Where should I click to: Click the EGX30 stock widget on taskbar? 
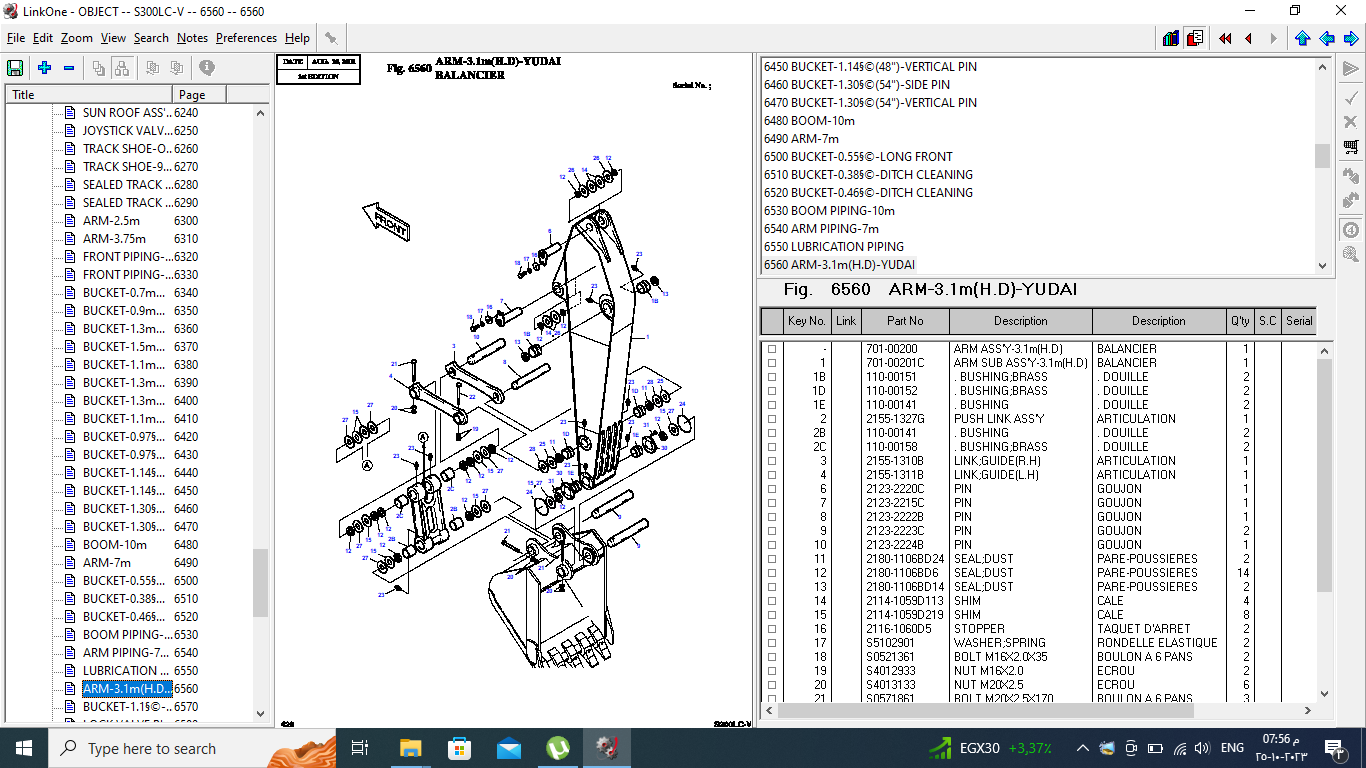[989, 748]
